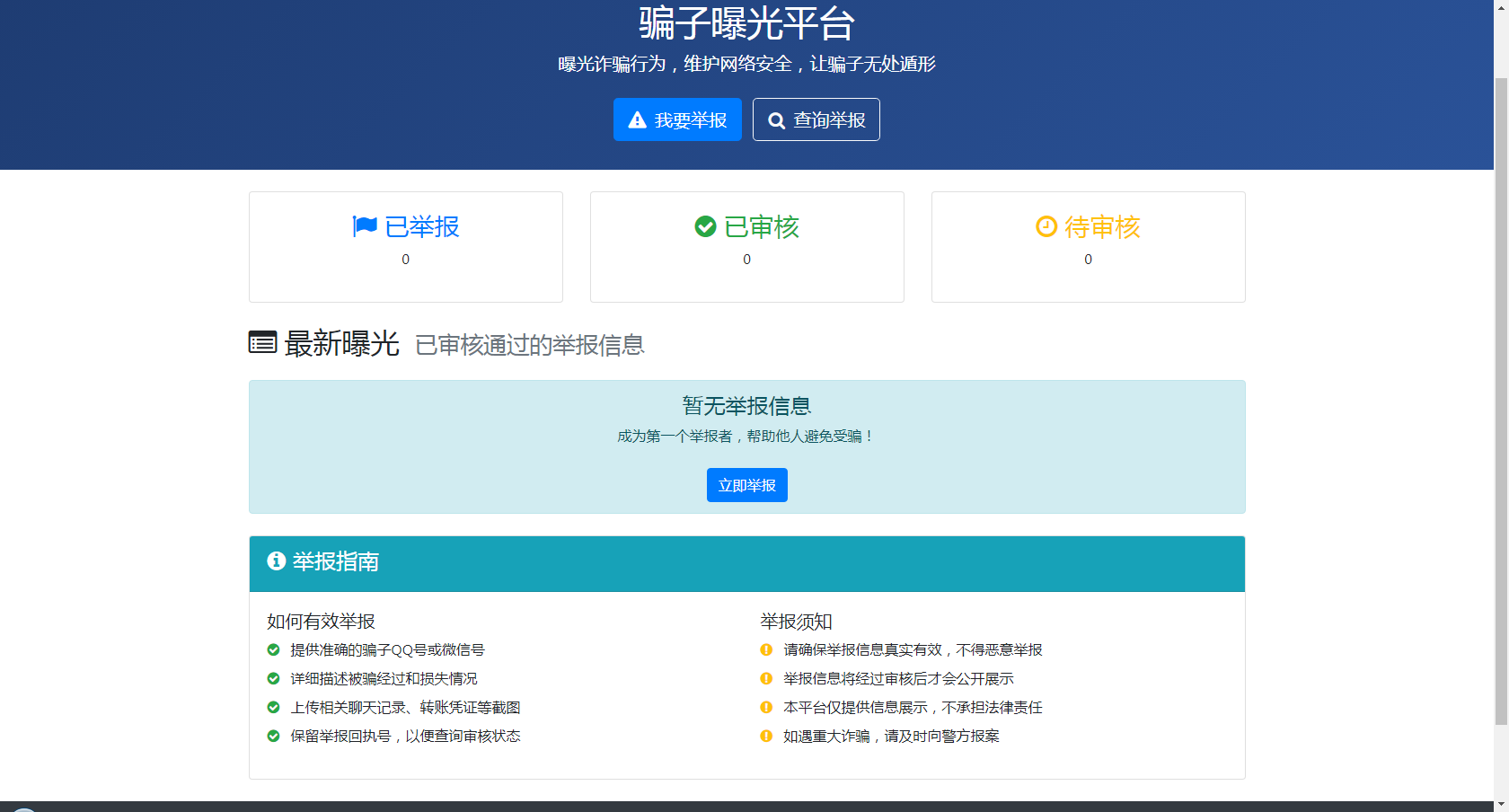1509x812 pixels.
Task: Click check icon next to 保留举报回执号
Action: coord(274,736)
